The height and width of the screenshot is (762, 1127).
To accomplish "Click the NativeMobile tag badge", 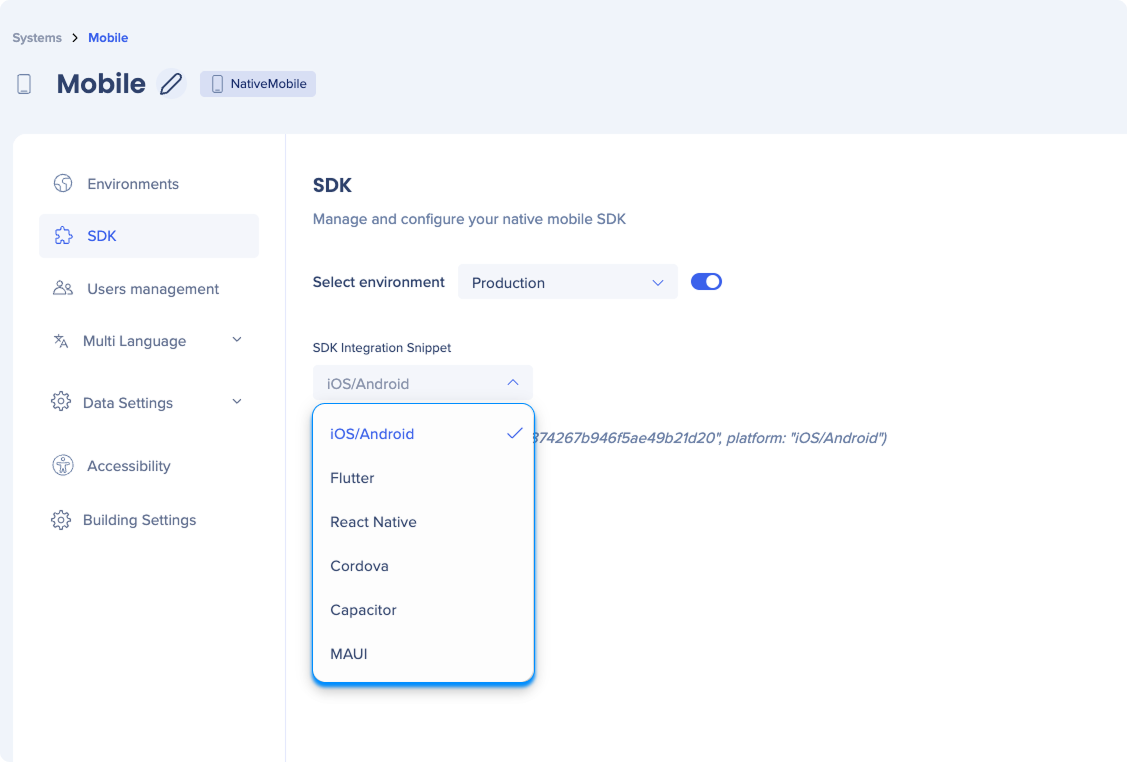I will 258,84.
